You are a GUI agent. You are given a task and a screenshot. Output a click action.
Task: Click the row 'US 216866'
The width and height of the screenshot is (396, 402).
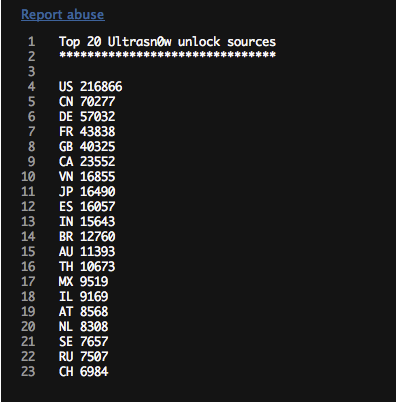point(91,87)
